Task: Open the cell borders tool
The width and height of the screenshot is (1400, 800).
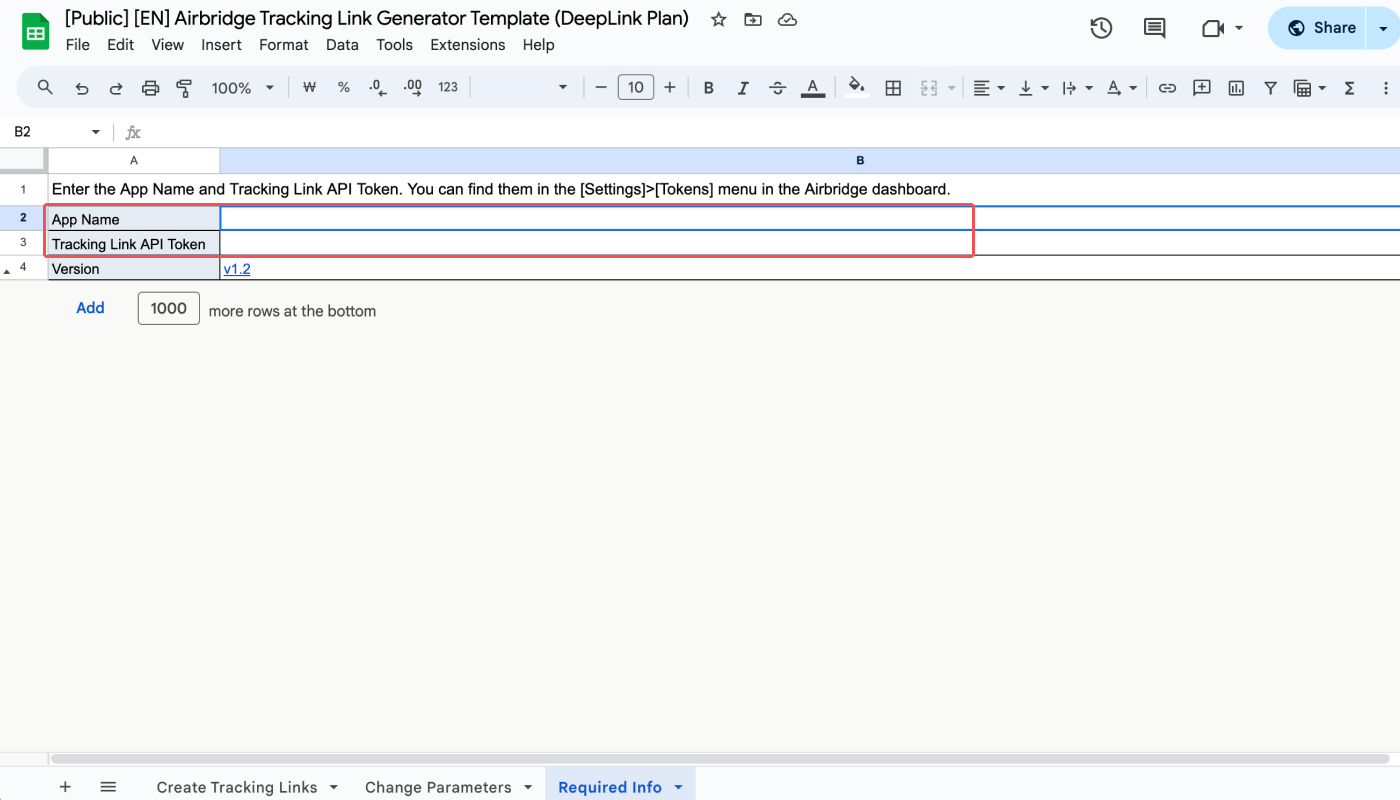Action: click(893, 88)
